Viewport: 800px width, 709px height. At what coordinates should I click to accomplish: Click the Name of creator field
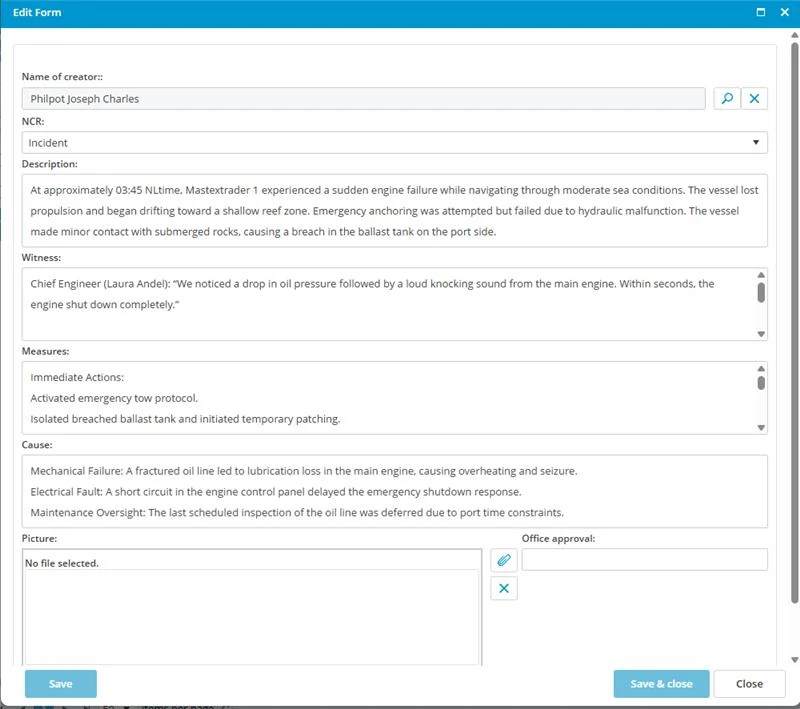coord(363,99)
